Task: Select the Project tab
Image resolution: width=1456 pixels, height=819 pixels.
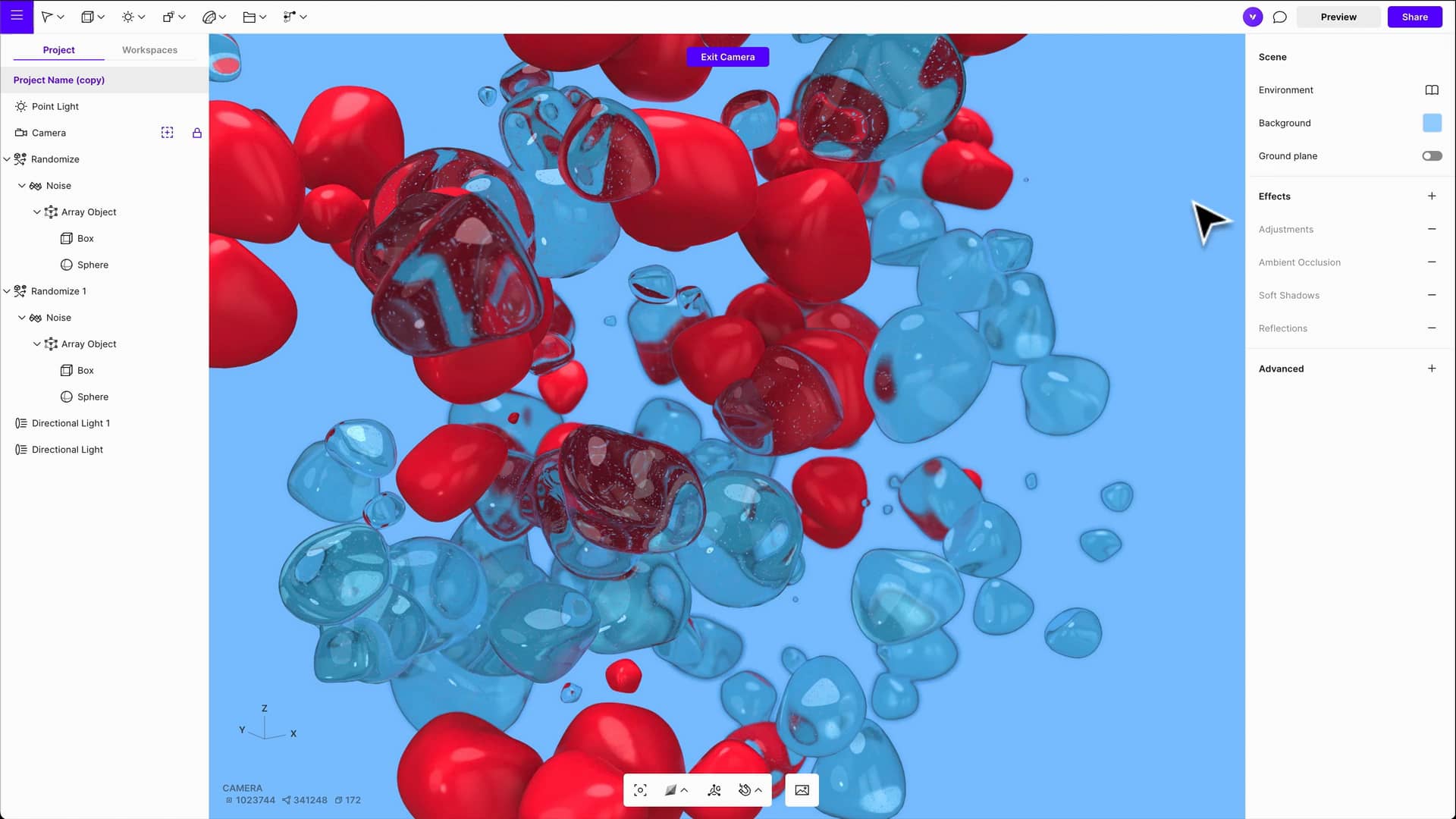Action: tap(58, 50)
